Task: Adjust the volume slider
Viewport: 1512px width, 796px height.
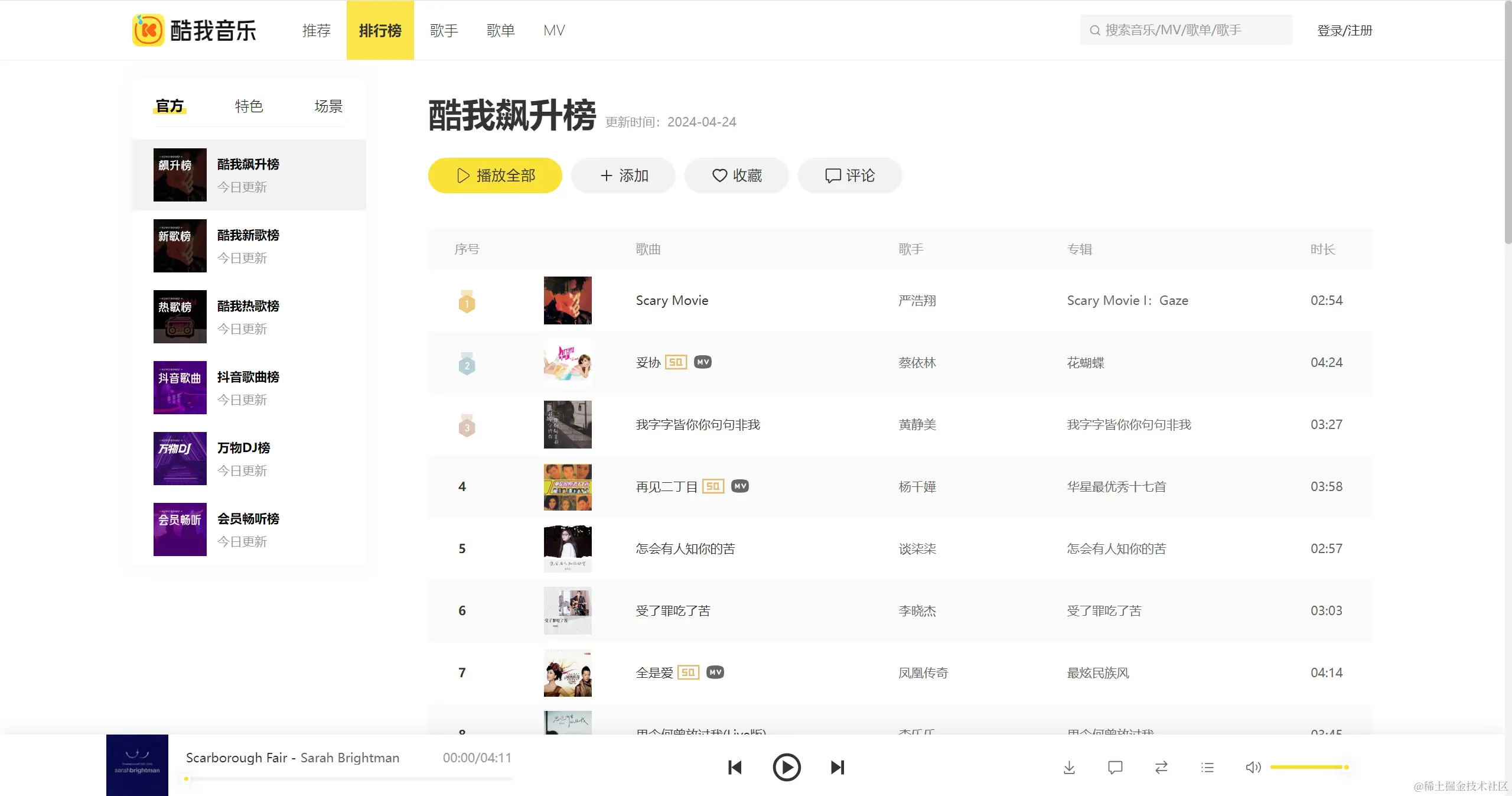Action: [1308, 767]
